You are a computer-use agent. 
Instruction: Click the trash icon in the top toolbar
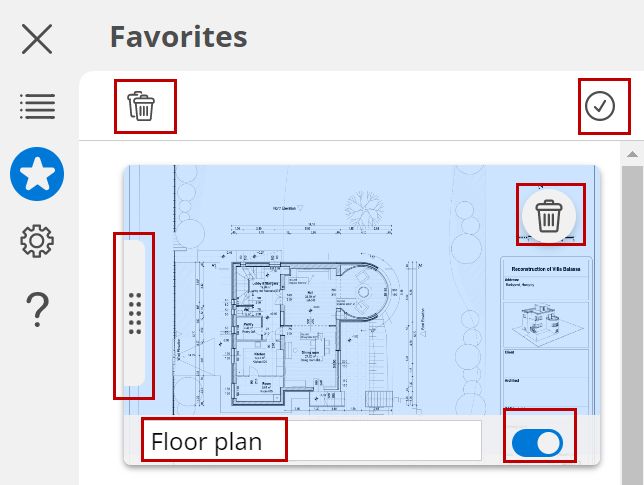(x=144, y=106)
